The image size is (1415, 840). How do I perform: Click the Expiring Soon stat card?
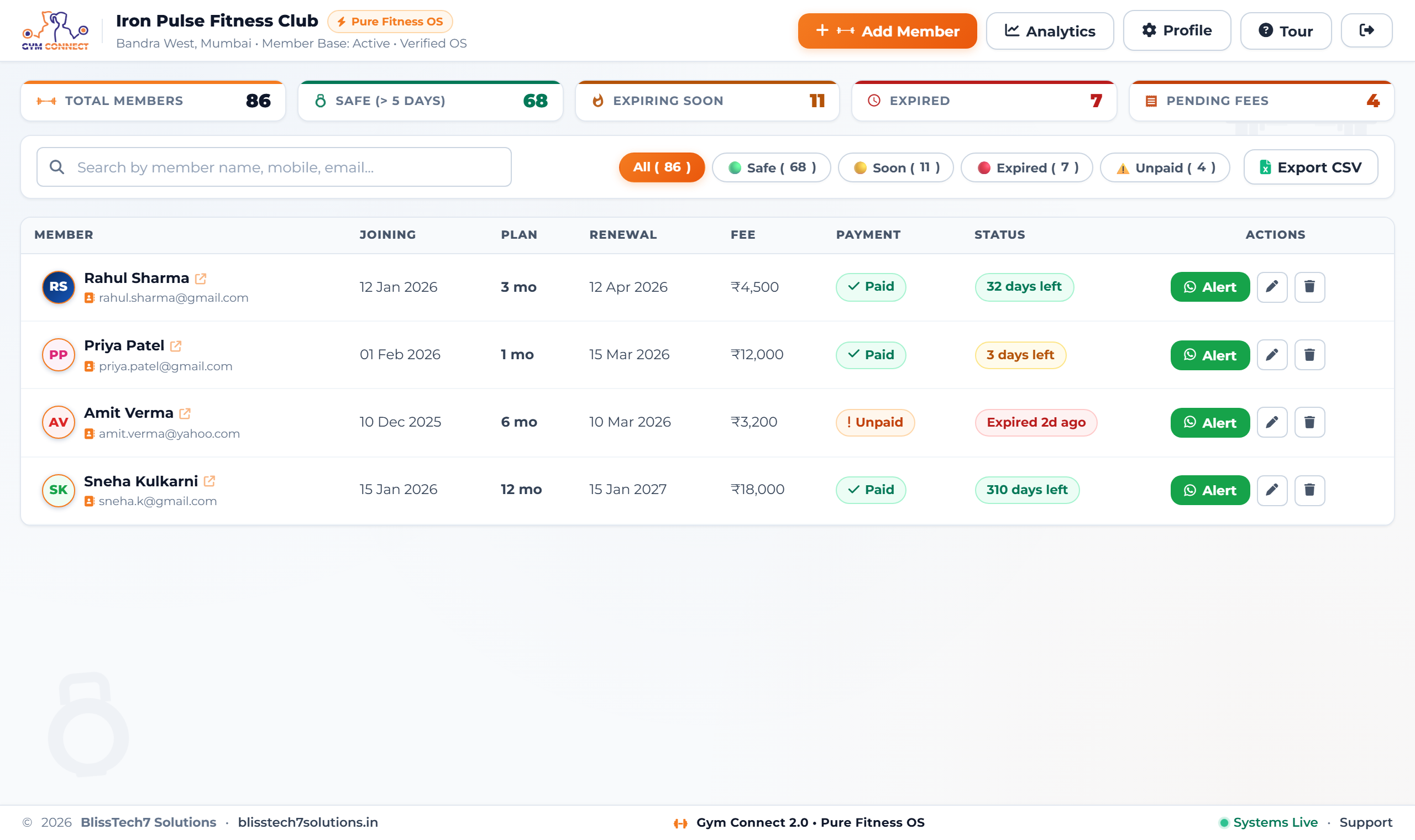tap(707, 101)
